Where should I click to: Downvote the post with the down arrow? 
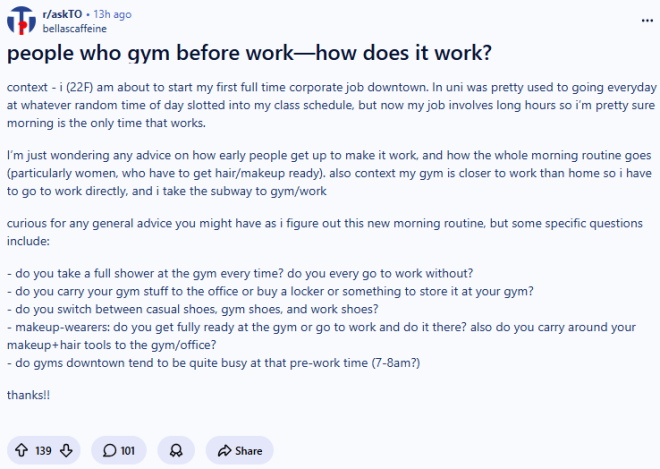tap(66, 450)
